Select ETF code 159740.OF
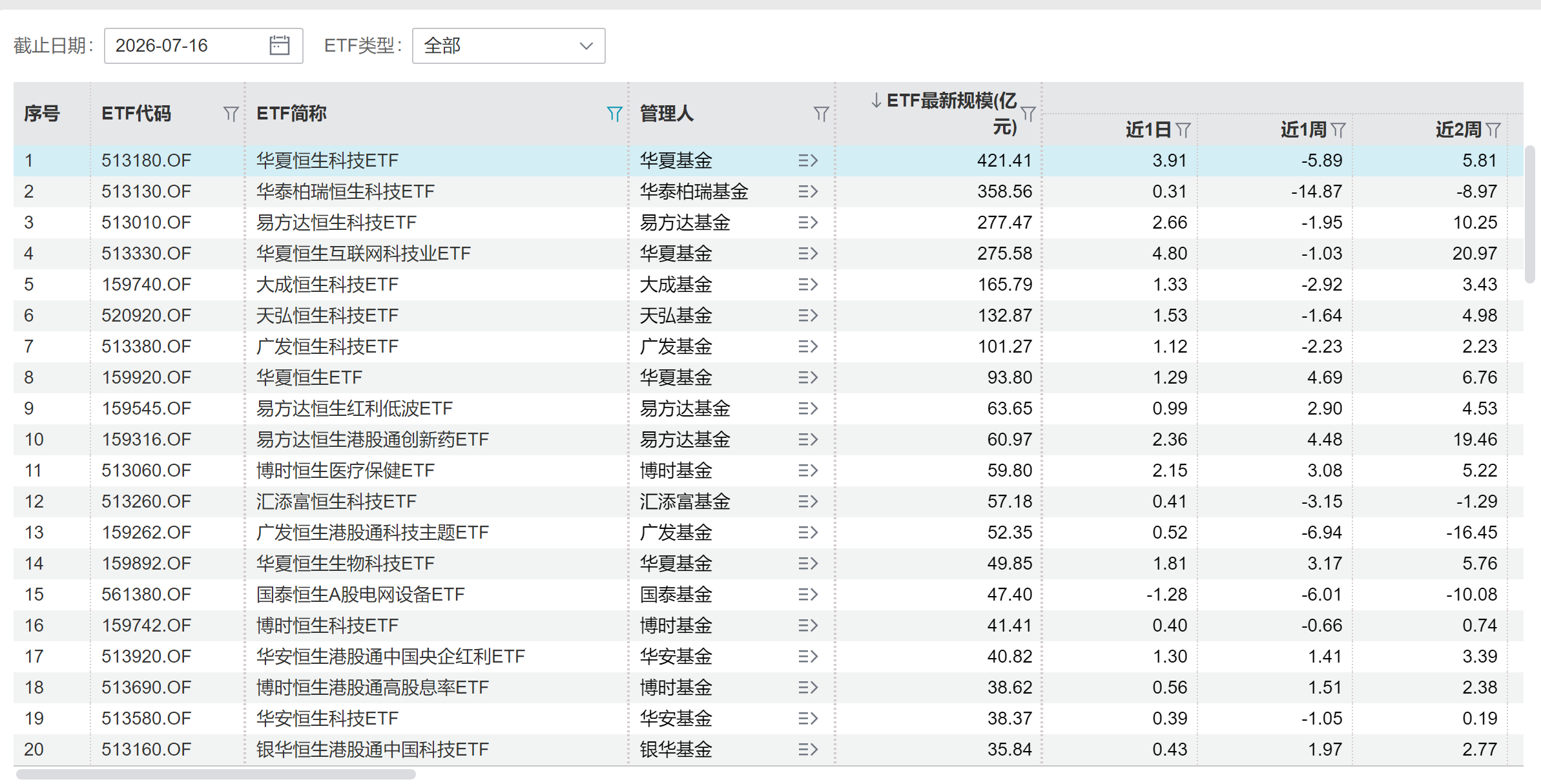 coord(147,284)
